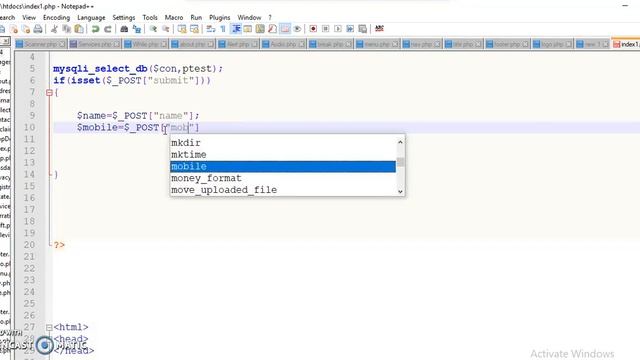Image resolution: width=640 pixels, height=360 pixels.
Task: Close the While.php tab
Action: 164,44
